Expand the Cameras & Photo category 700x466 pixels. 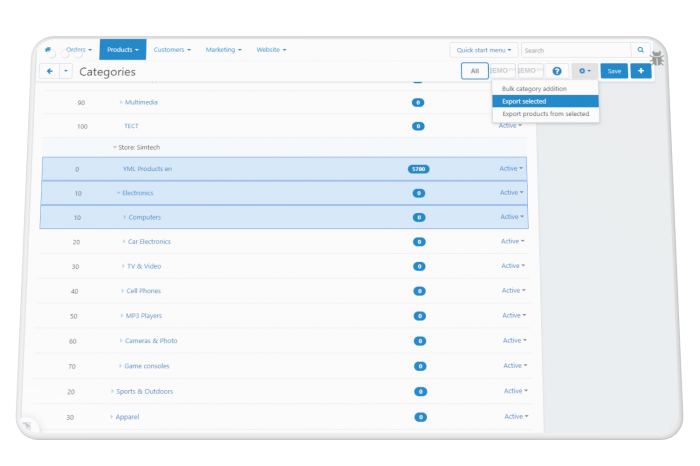121,341
